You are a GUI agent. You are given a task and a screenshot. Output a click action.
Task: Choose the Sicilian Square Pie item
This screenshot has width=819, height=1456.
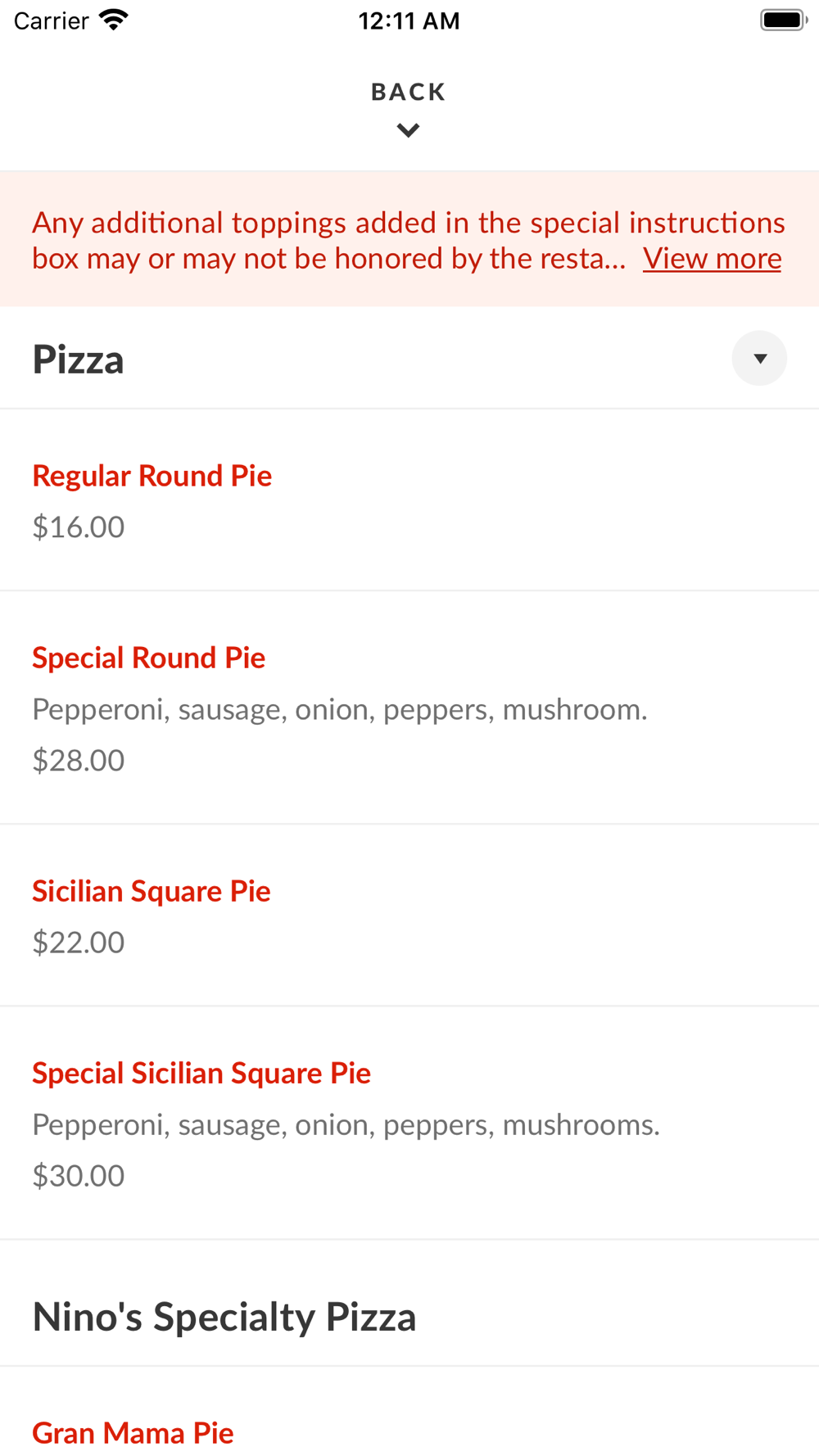click(x=151, y=891)
